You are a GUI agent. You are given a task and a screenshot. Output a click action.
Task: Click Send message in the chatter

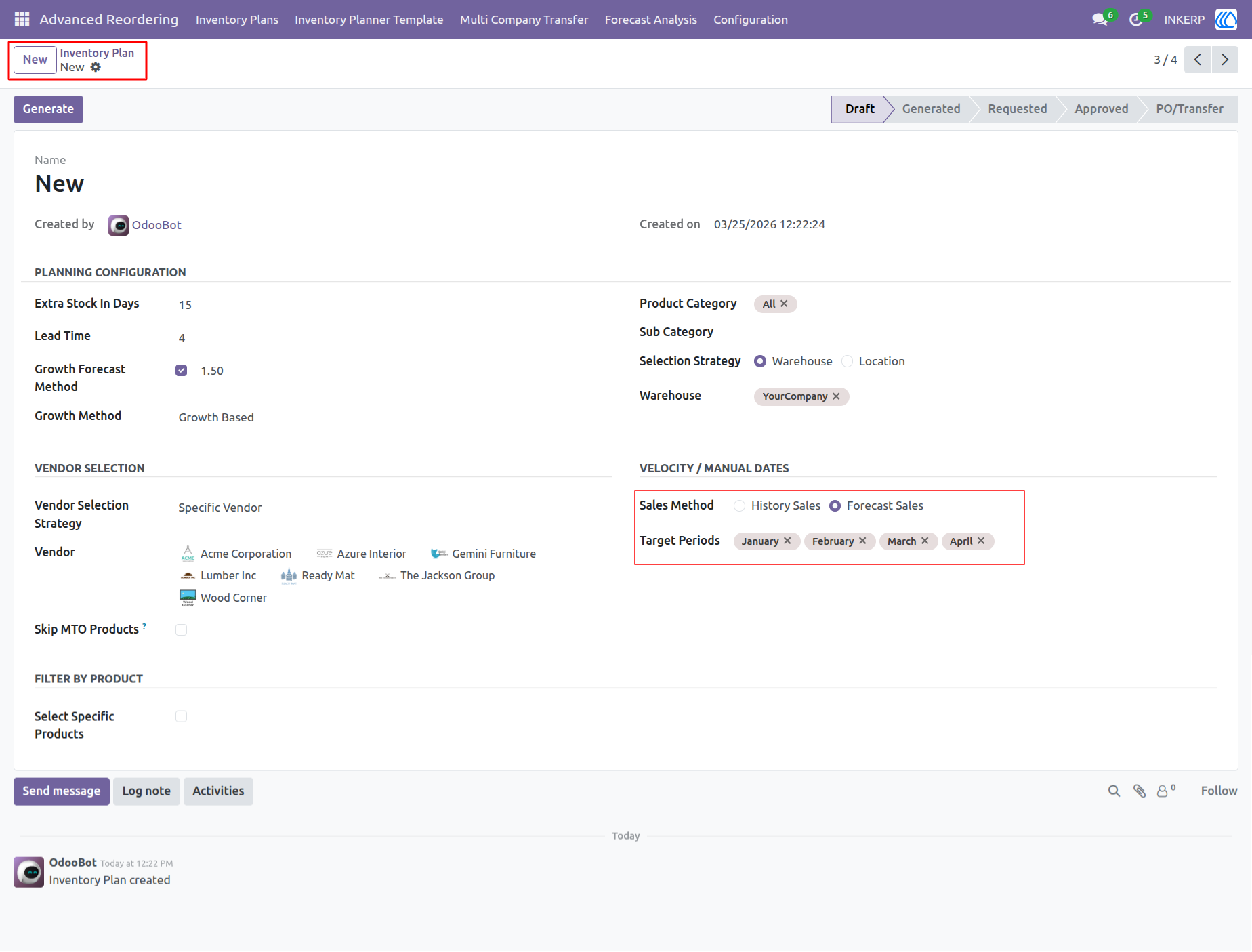(x=62, y=791)
